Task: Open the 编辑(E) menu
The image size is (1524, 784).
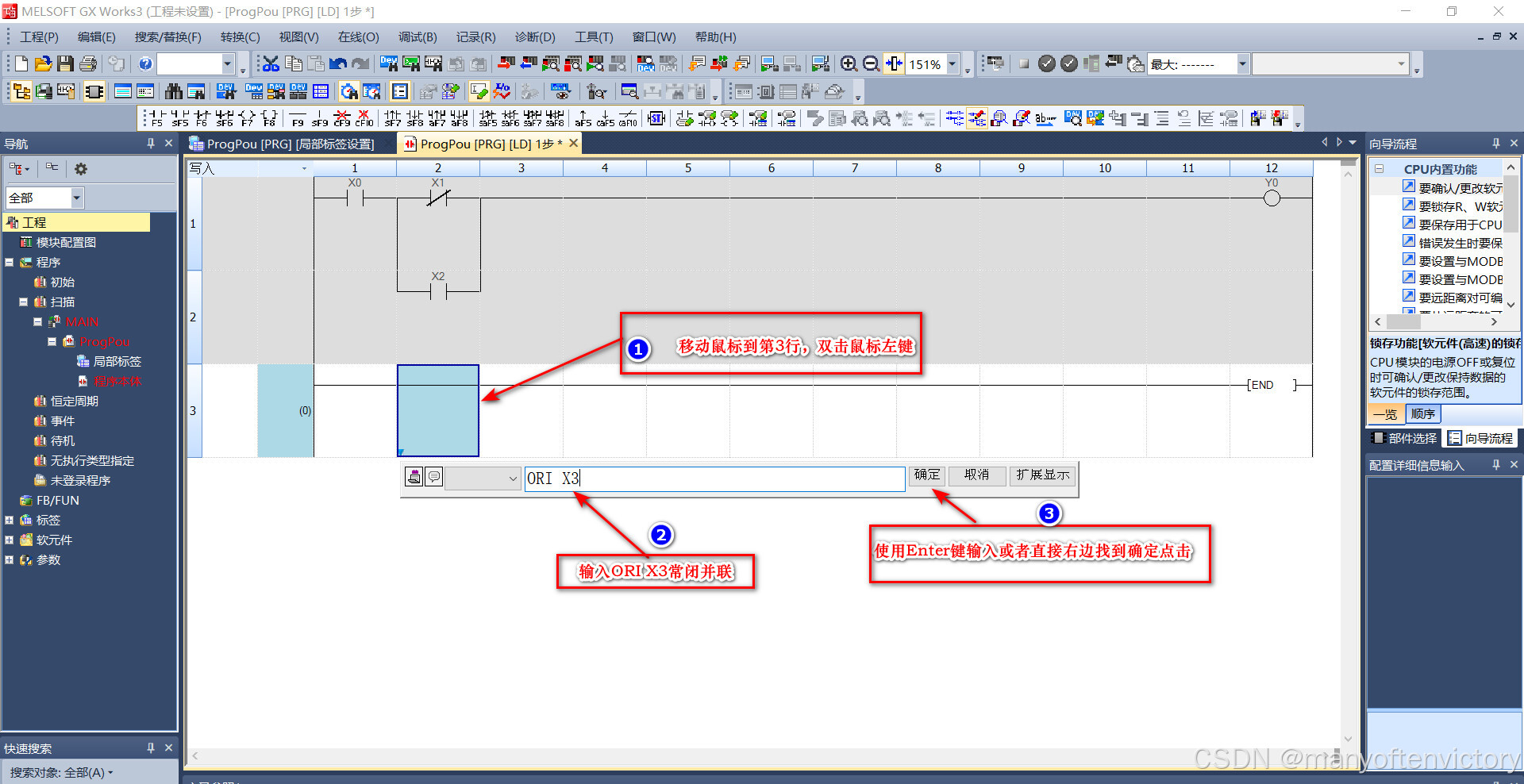Action: (x=97, y=37)
